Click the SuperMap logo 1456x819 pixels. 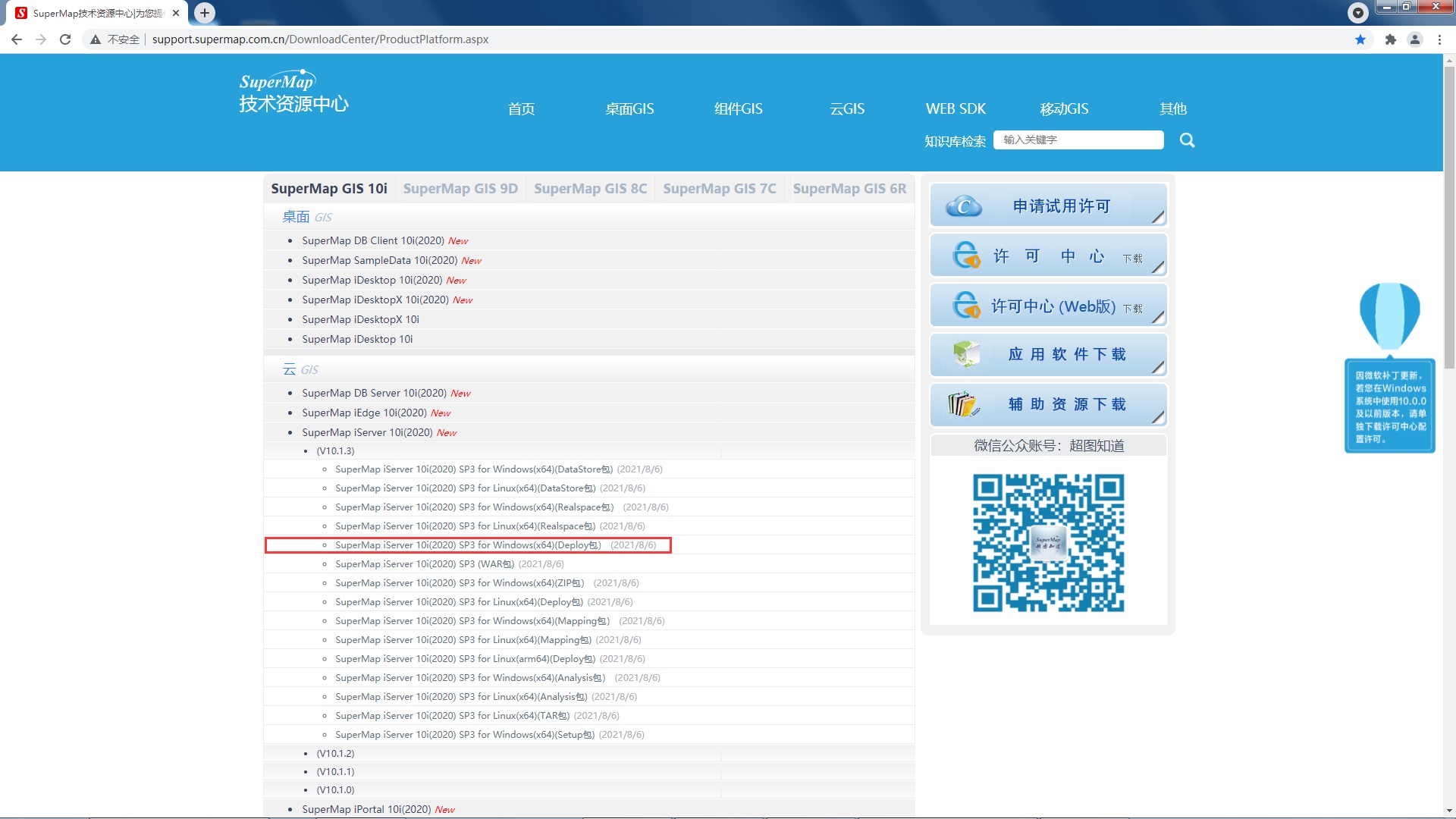[294, 93]
